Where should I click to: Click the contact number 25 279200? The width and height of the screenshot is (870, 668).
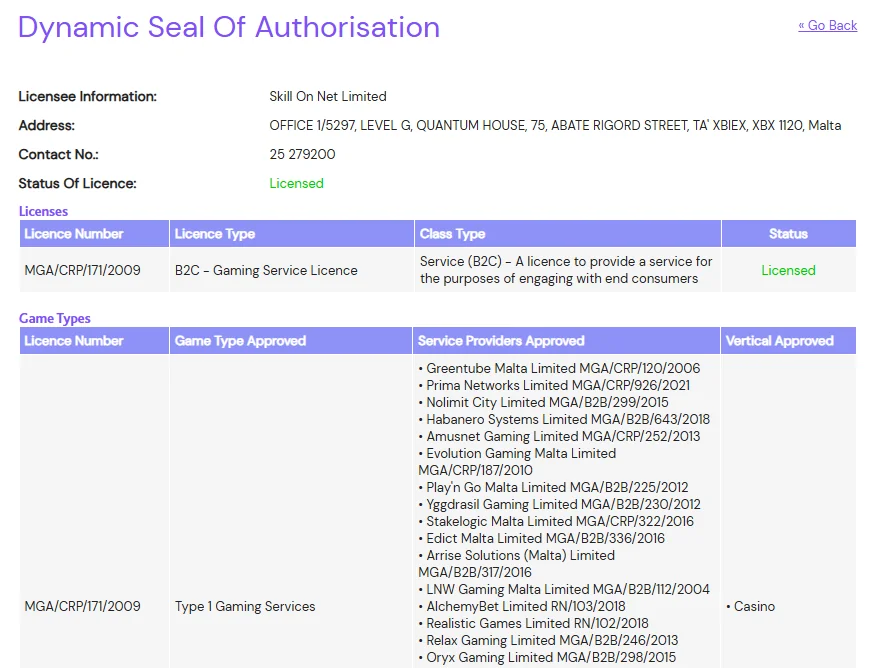(x=302, y=154)
